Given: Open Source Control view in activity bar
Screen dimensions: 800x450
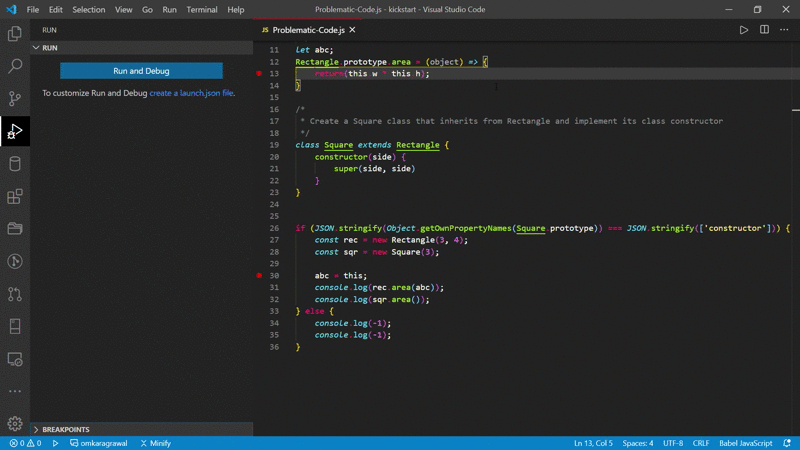Looking at the screenshot, I should point(15,98).
